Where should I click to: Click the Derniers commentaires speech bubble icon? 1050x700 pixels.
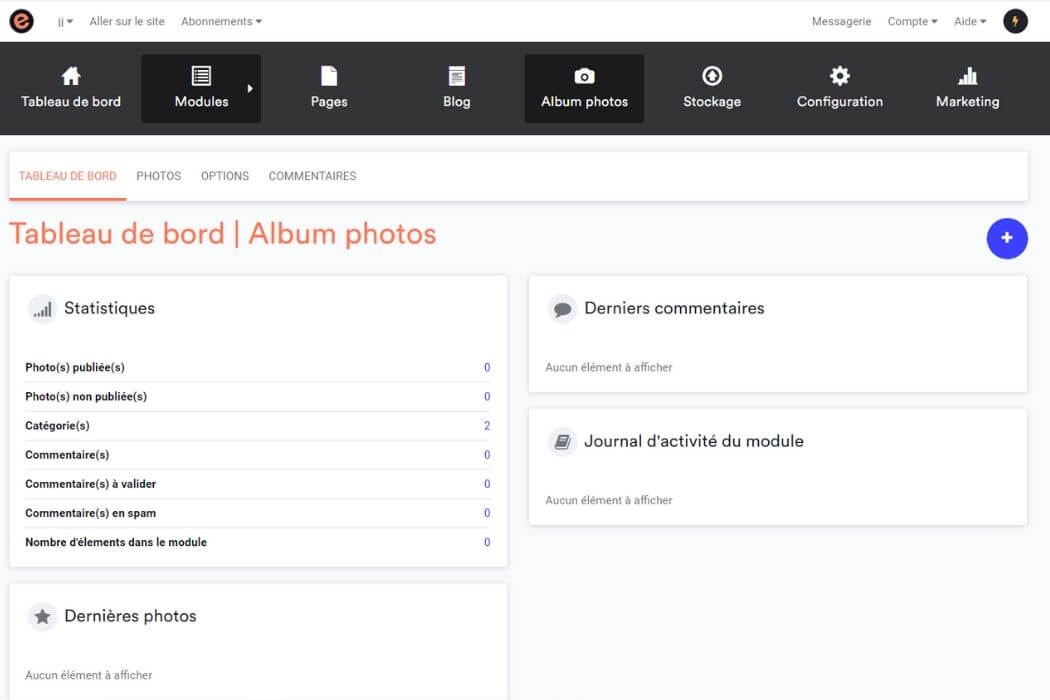[x=561, y=308]
